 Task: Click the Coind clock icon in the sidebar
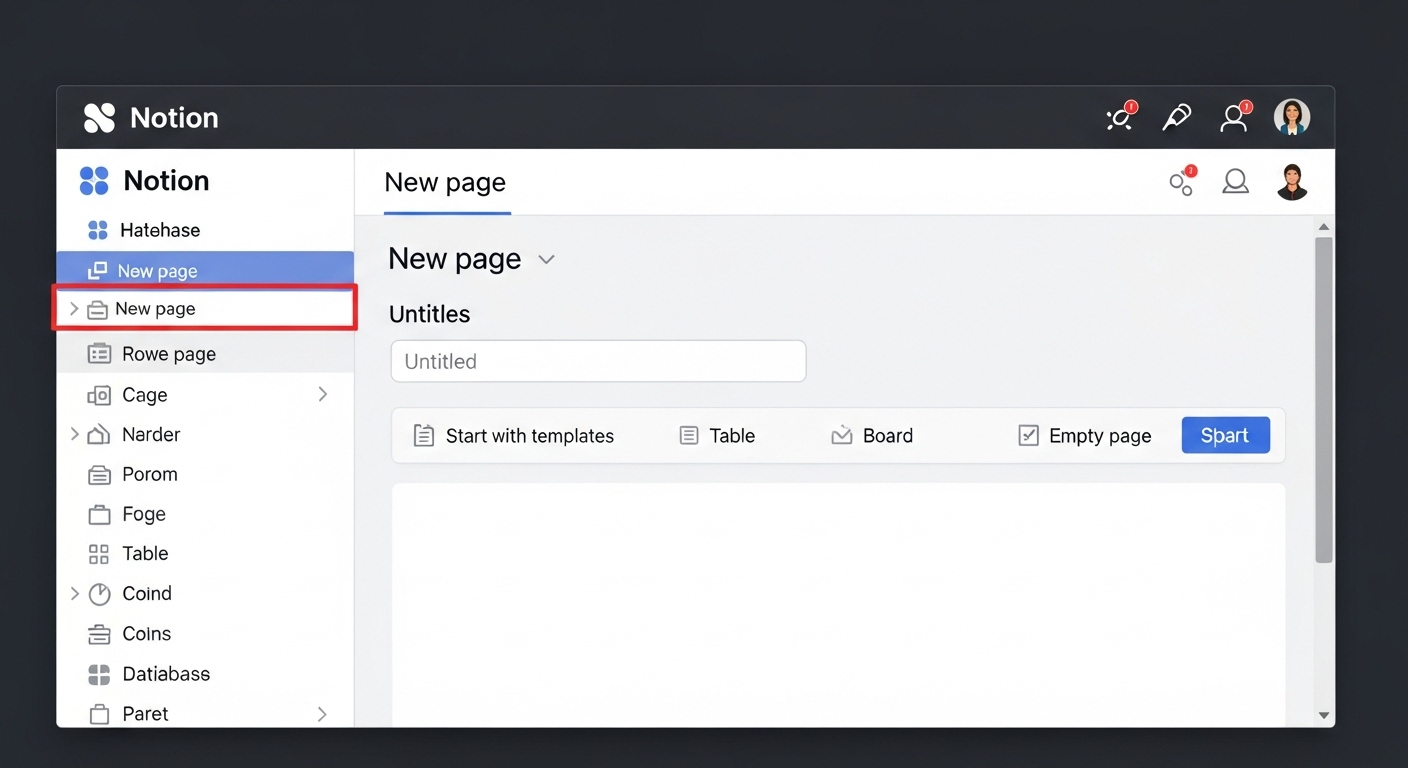tap(99, 594)
